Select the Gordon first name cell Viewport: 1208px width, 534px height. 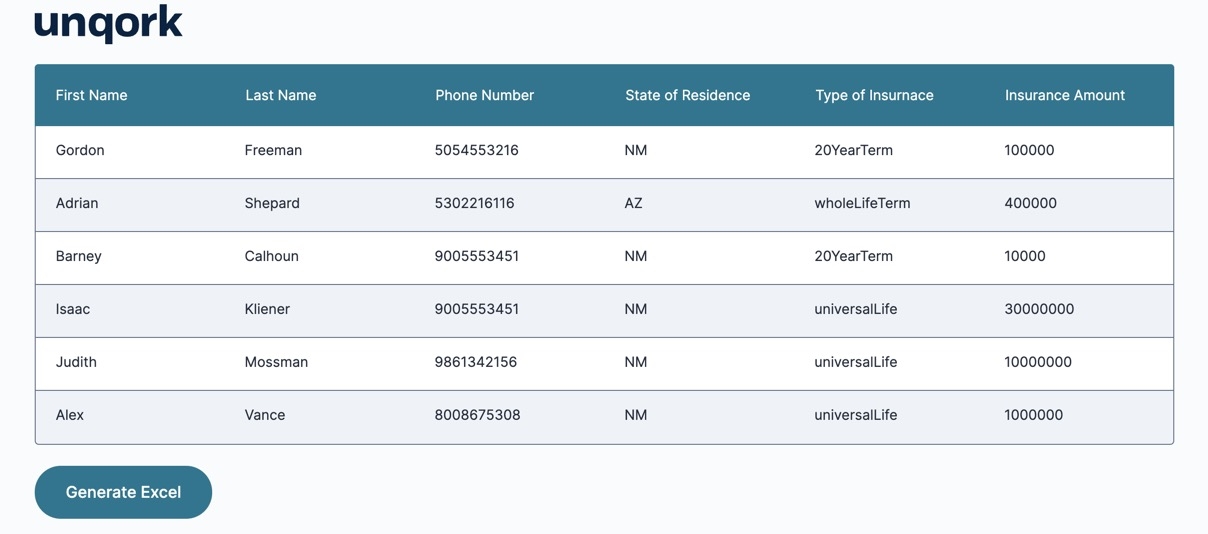(80, 150)
